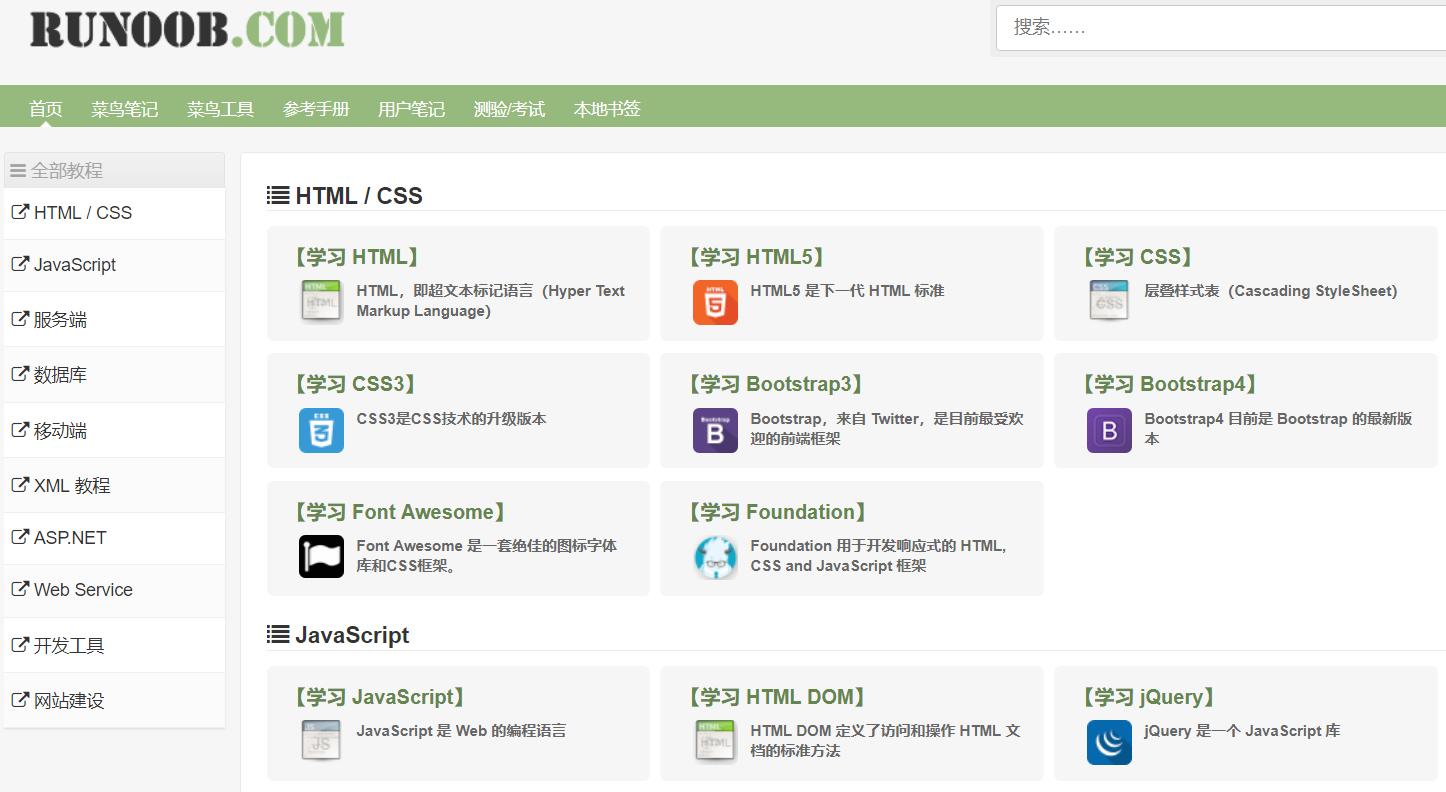The image size is (1446, 792).
Task: Open the 菜鸟笔记 navigation tab
Action: [125, 109]
